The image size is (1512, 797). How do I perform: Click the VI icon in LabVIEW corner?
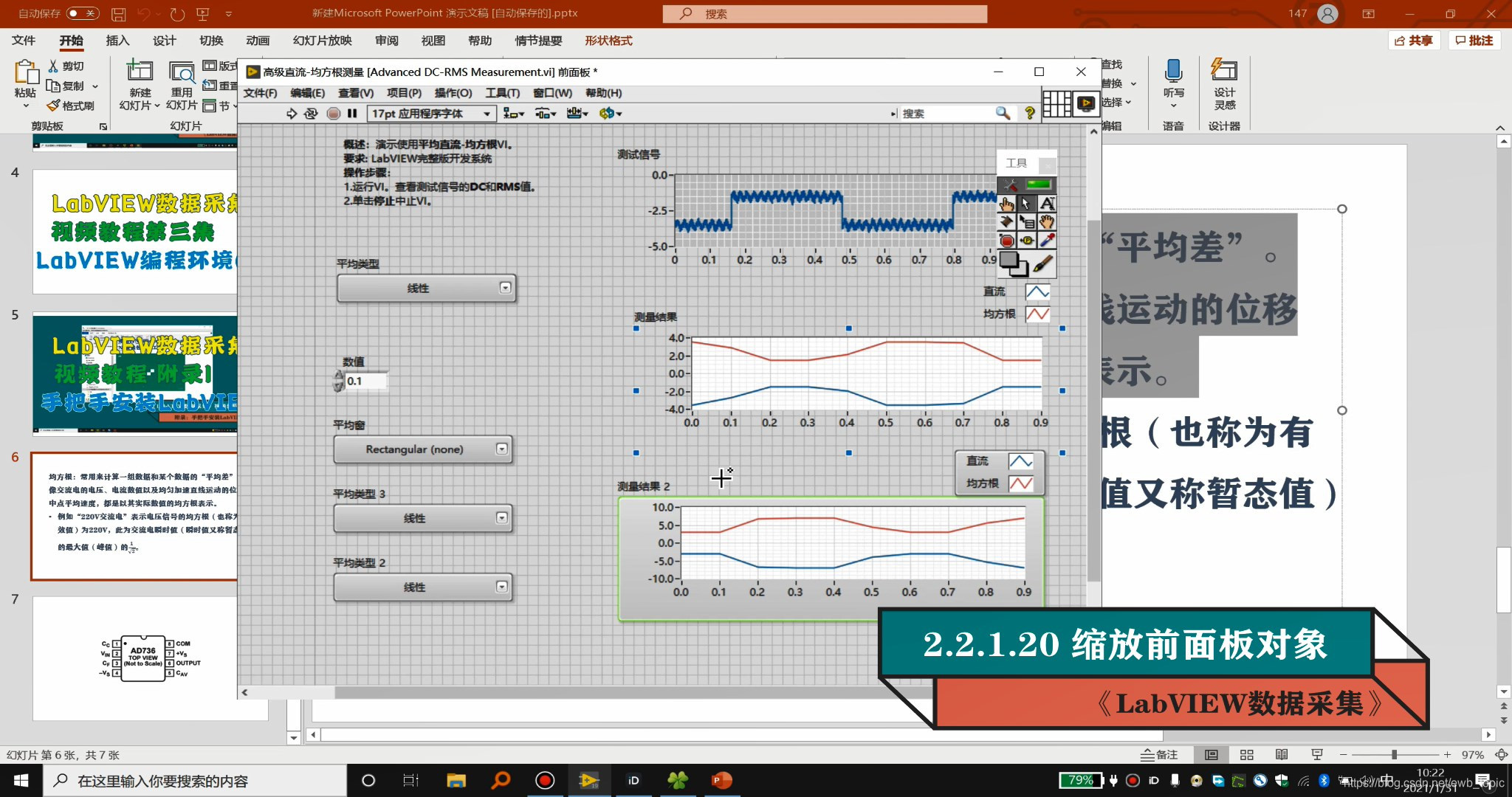coord(1086,104)
